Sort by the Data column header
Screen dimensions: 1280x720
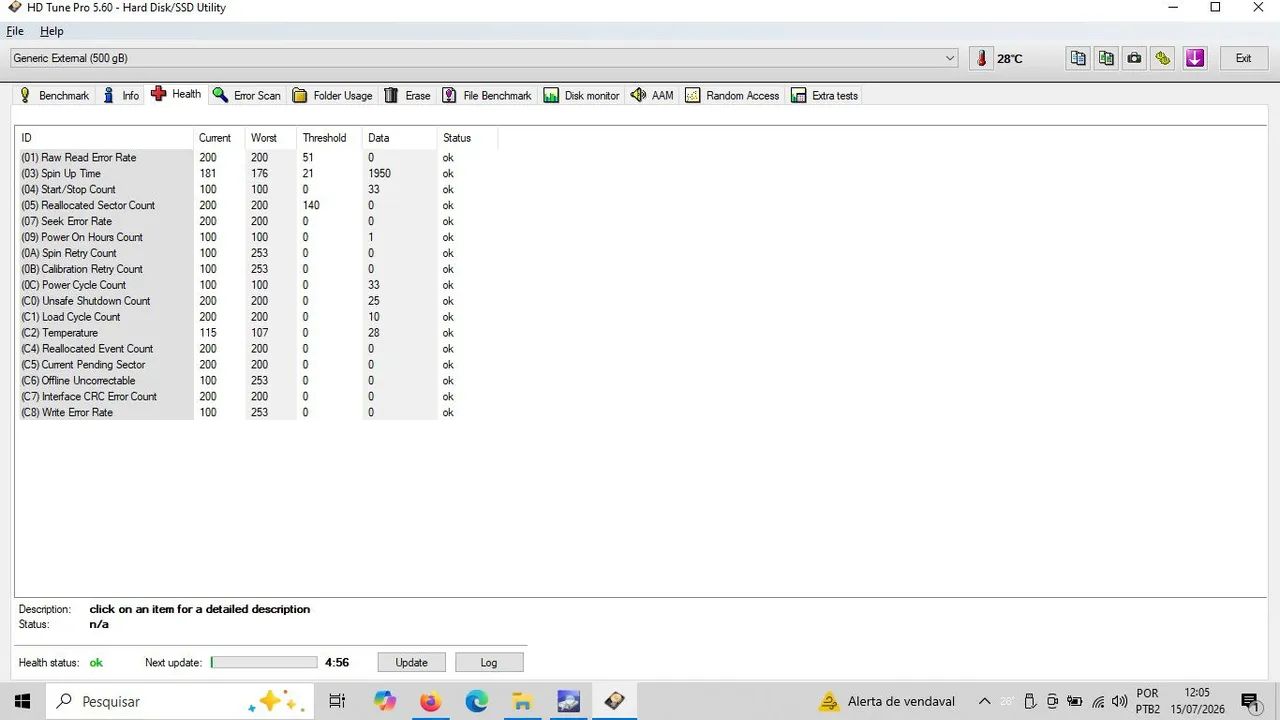(400, 138)
